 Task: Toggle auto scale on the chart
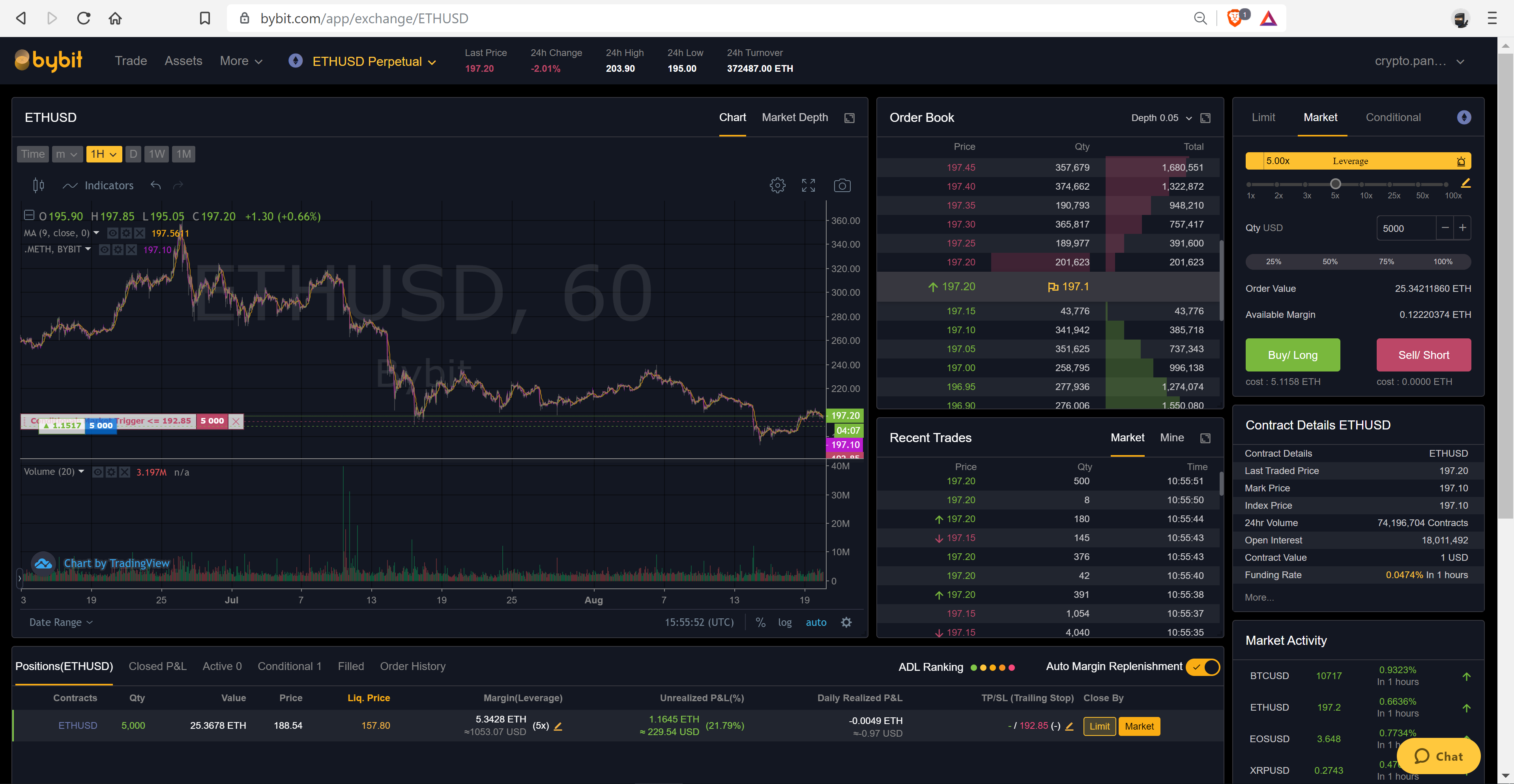pos(816,622)
